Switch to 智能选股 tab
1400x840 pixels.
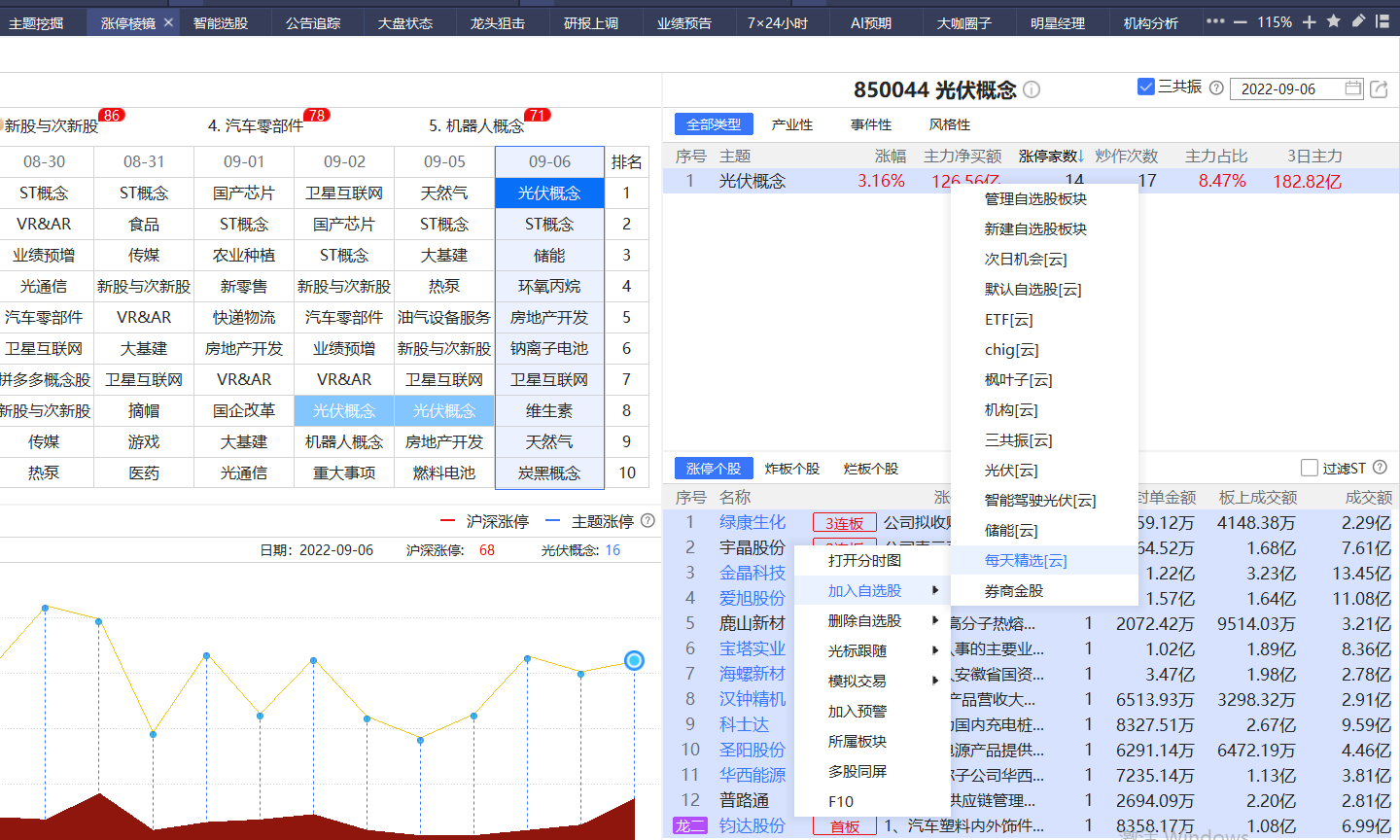point(221,22)
